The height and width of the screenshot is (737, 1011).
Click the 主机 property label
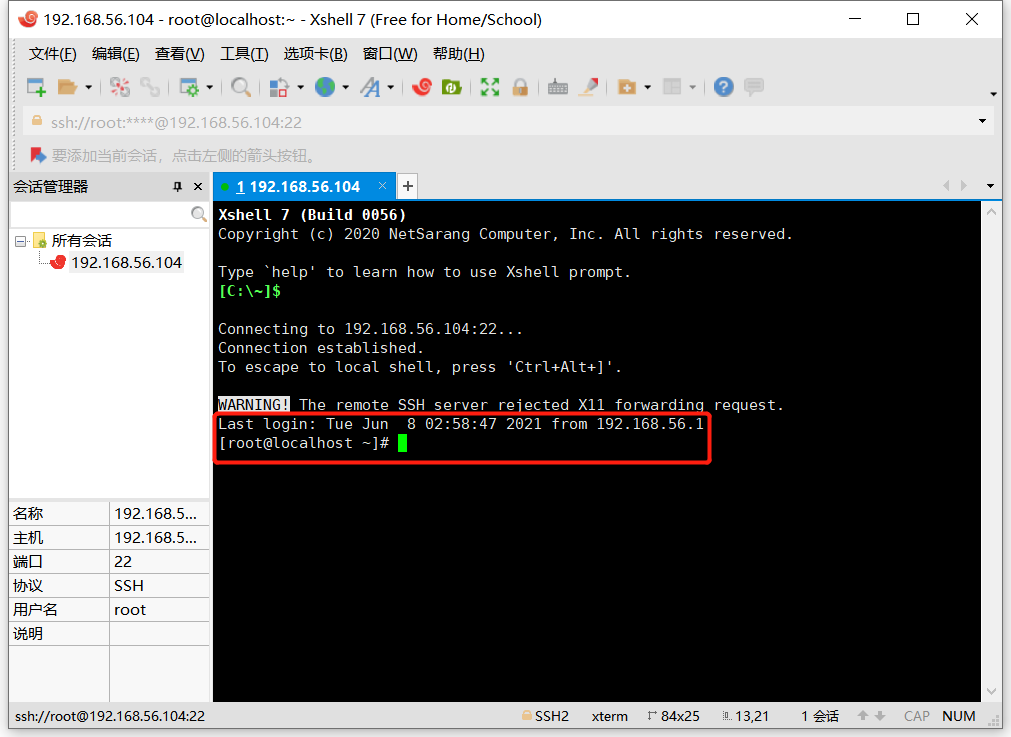pyautogui.click(x=28, y=538)
